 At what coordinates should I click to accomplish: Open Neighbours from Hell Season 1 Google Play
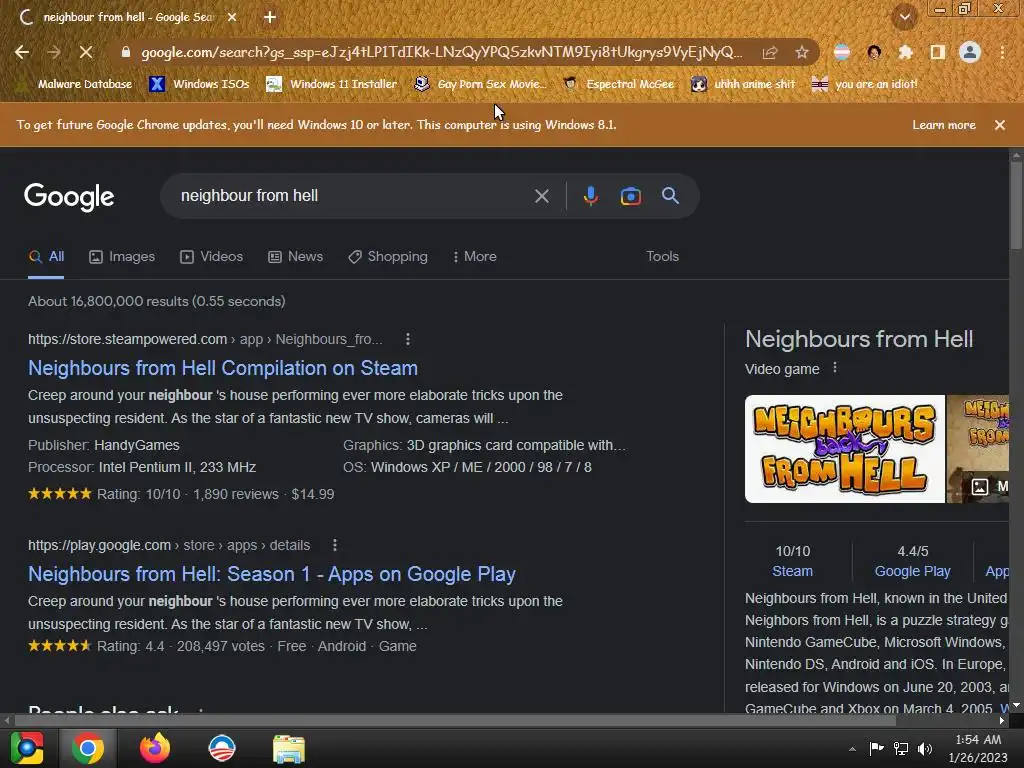[272, 574]
